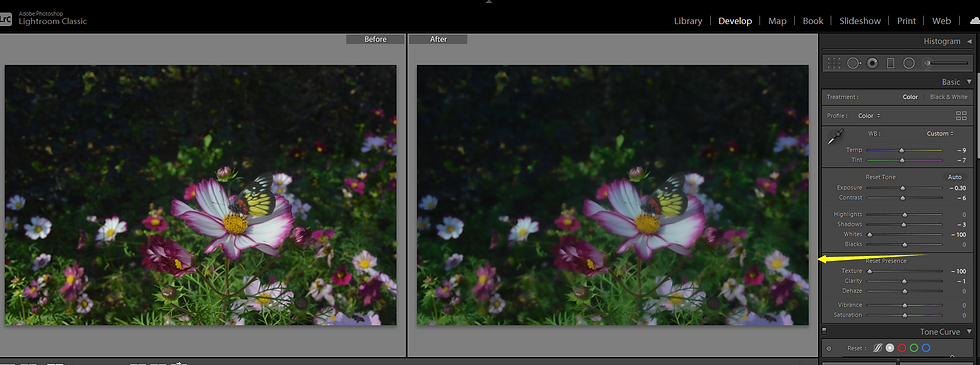Image resolution: width=980 pixels, height=365 pixels.
Task: Show the top panel via the arrow
Action: 489,2
